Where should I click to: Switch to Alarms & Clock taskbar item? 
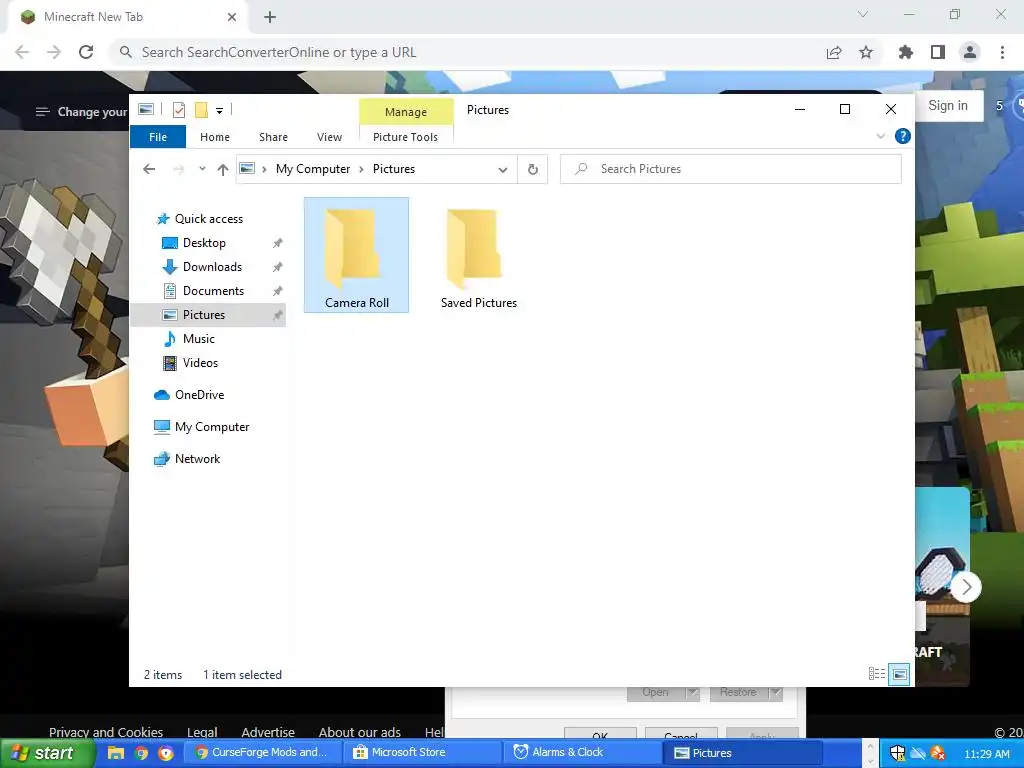coord(583,753)
